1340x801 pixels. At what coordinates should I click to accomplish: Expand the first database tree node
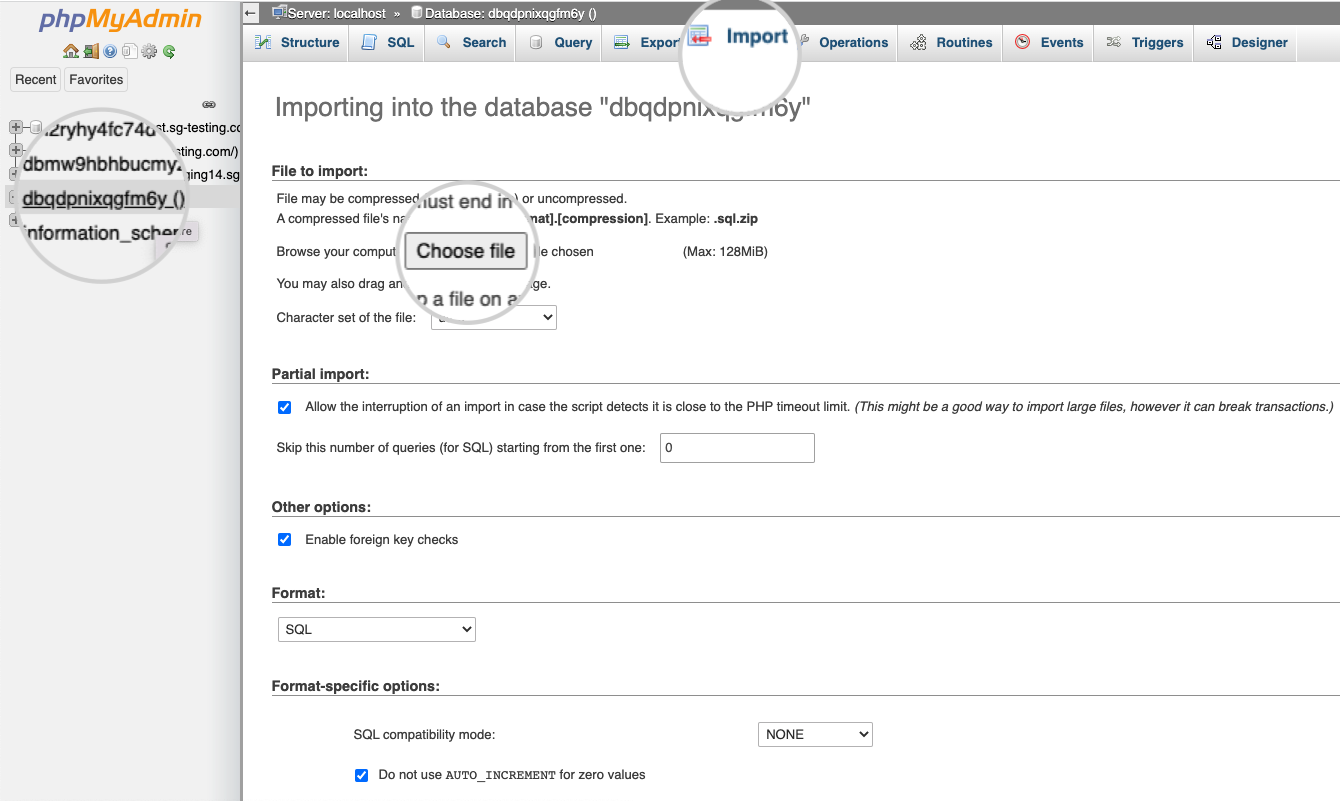(15, 127)
